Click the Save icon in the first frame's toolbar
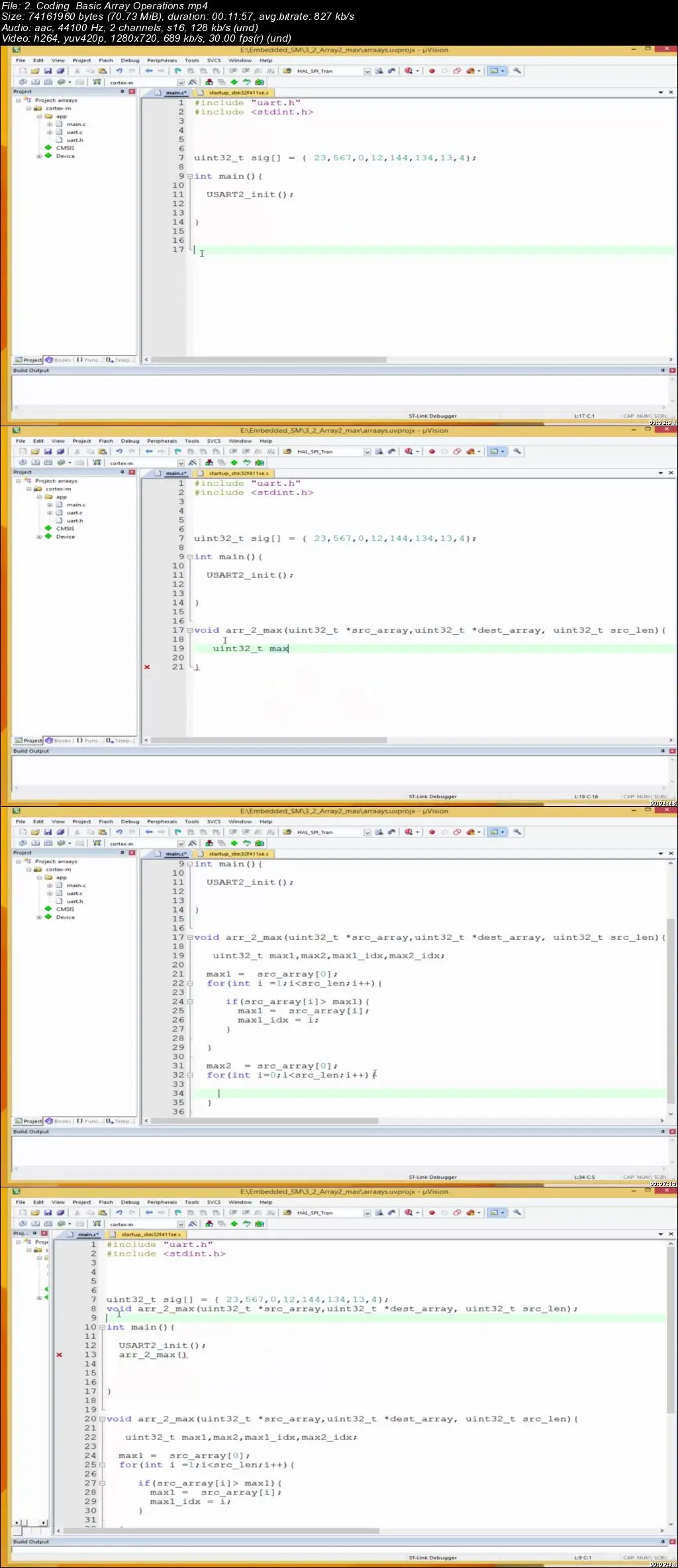The height and width of the screenshot is (1568, 678). pos(48,71)
